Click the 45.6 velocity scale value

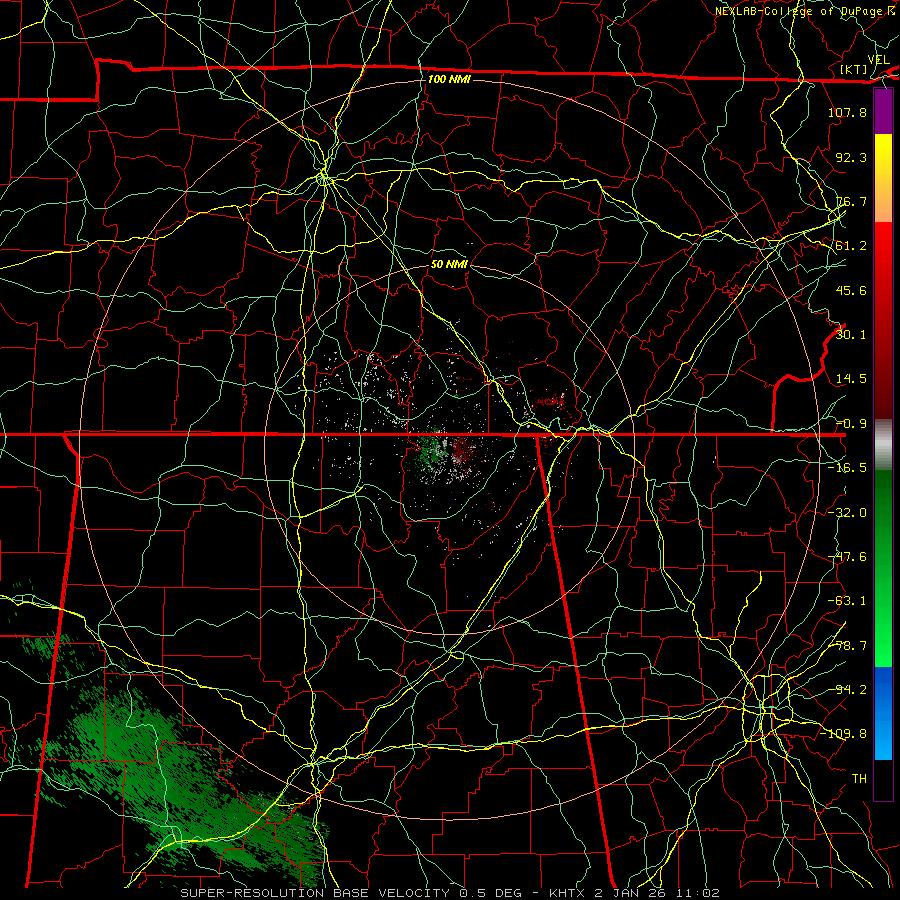pos(851,290)
